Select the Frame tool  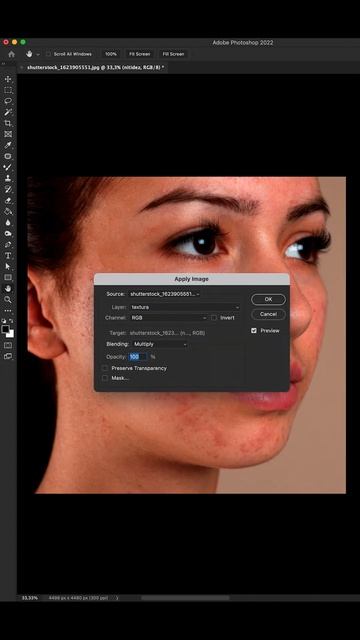[8, 134]
